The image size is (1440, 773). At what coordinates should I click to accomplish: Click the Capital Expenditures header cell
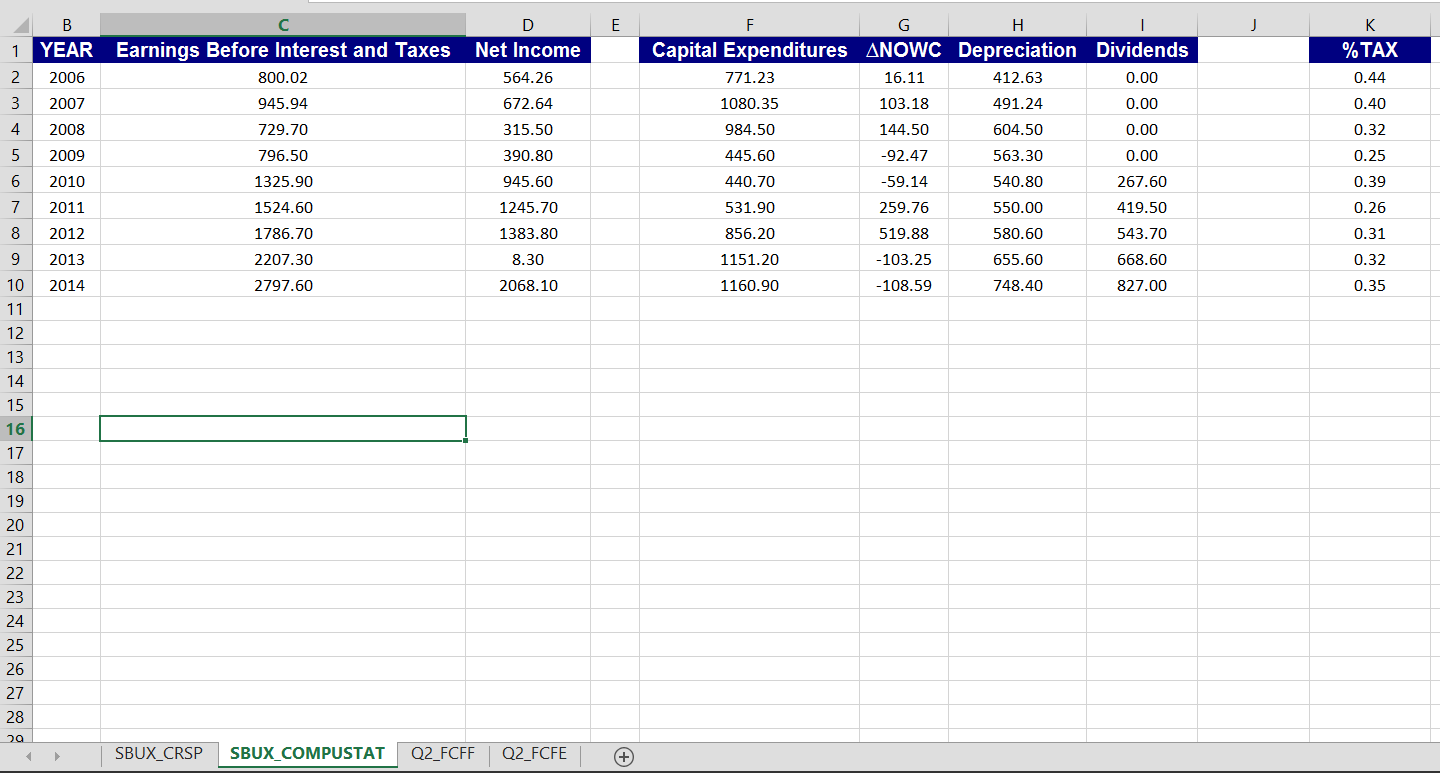coord(749,50)
